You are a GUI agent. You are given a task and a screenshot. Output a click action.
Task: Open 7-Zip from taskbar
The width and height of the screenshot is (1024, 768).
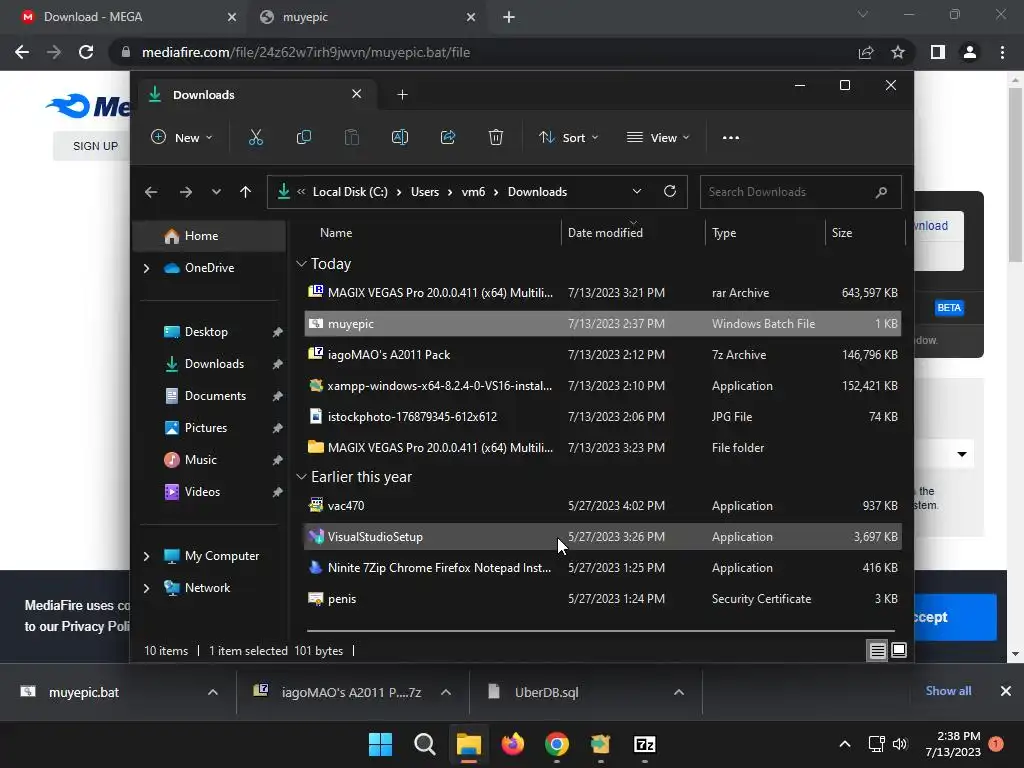click(x=645, y=744)
